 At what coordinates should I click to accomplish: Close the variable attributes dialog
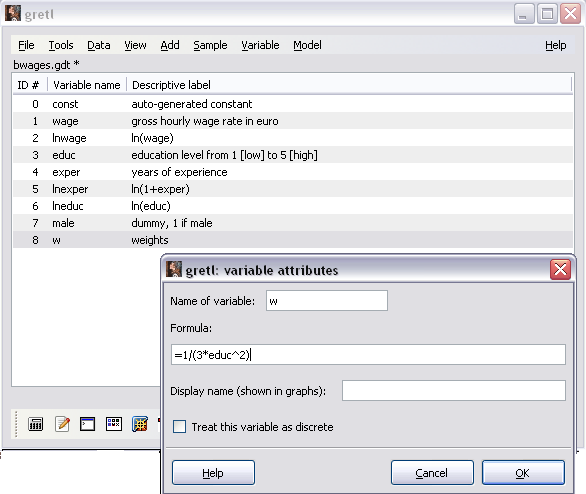560,269
